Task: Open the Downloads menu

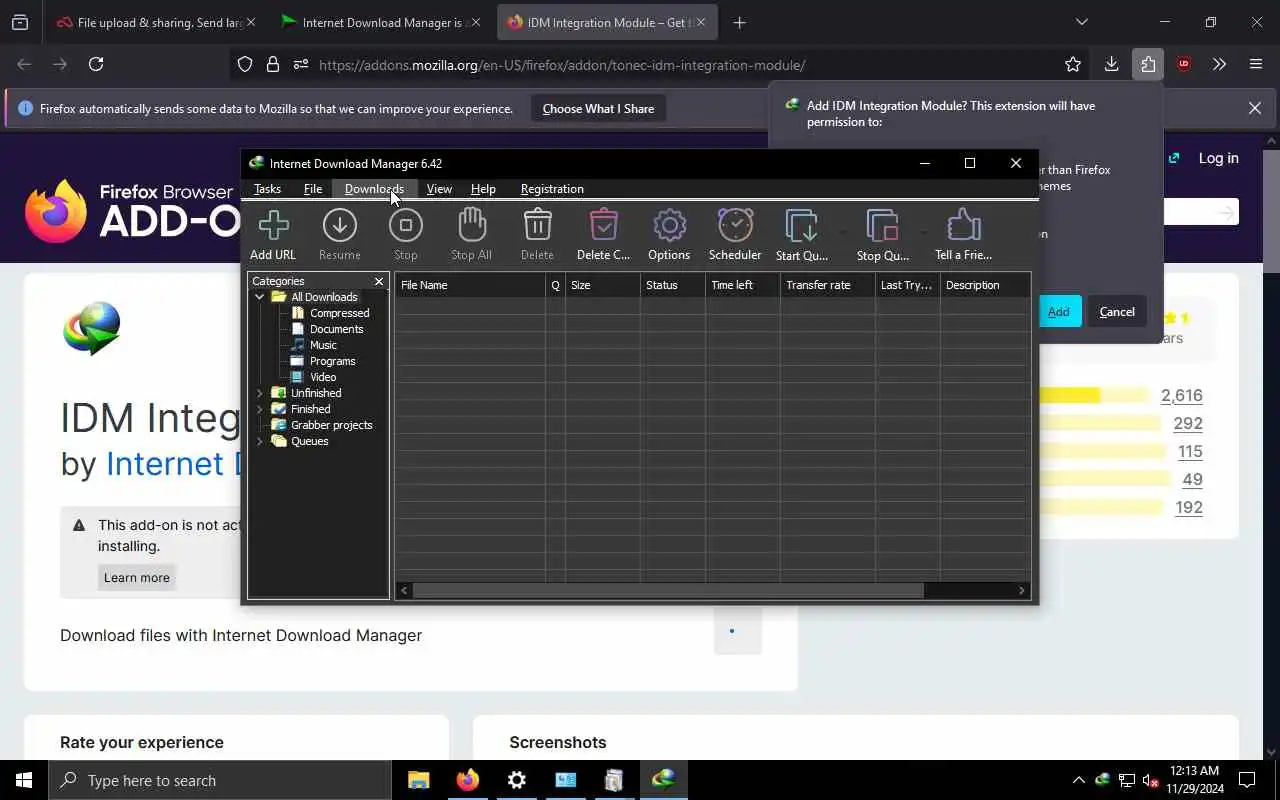Action: click(374, 189)
